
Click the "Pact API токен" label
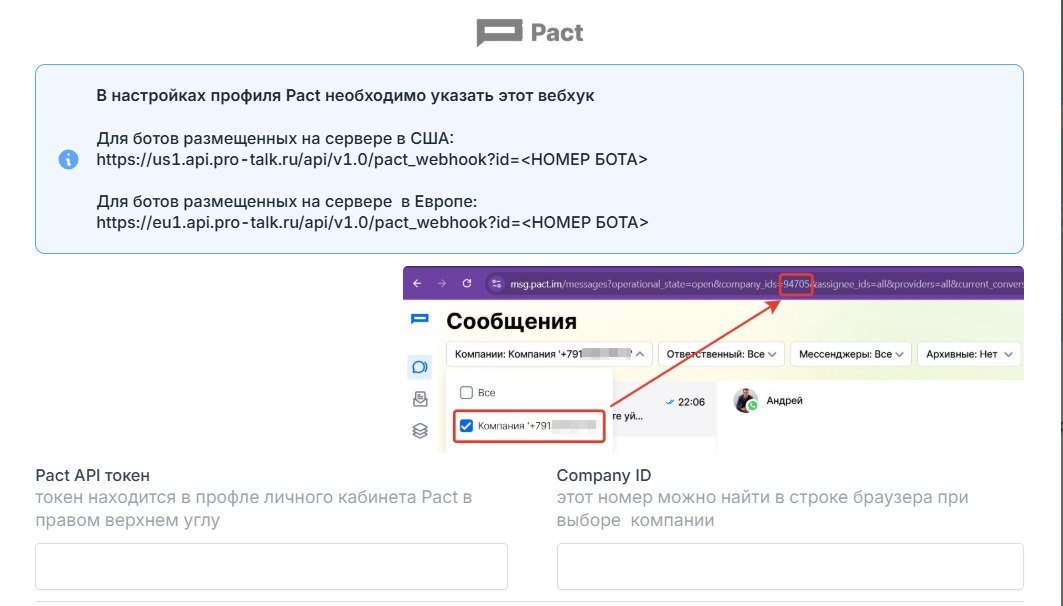(x=93, y=475)
